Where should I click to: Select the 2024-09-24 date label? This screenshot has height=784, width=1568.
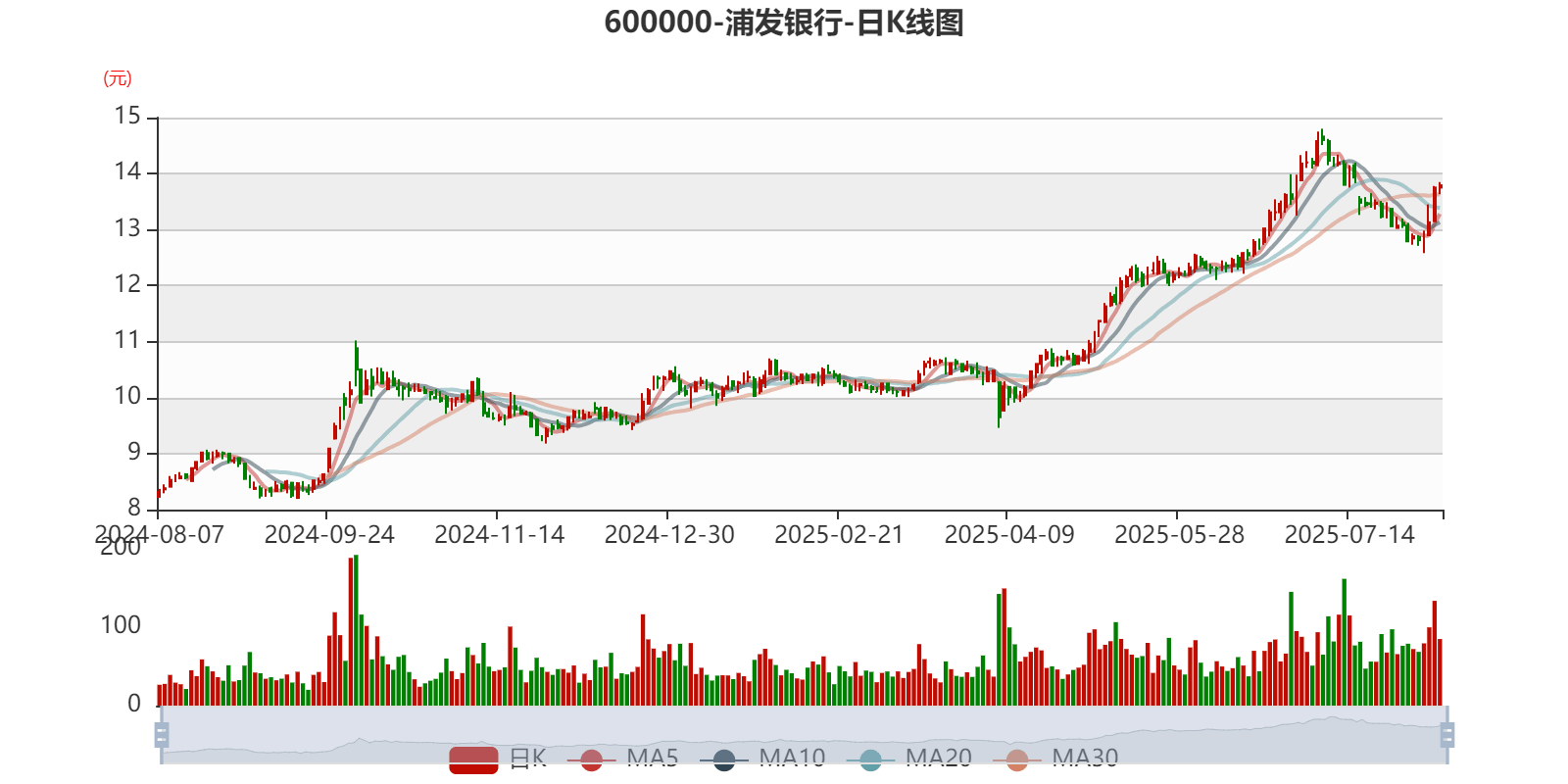[x=329, y=534]
